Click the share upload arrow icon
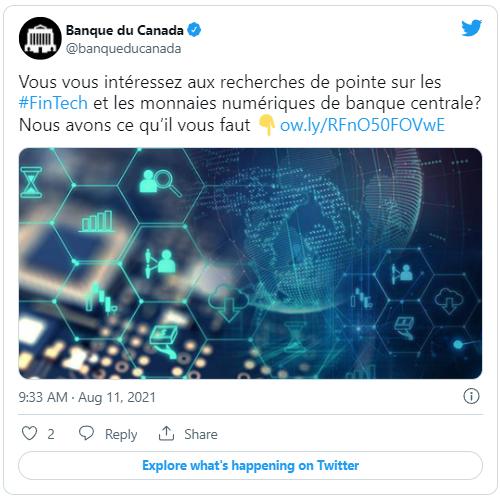 pos(166,433)
